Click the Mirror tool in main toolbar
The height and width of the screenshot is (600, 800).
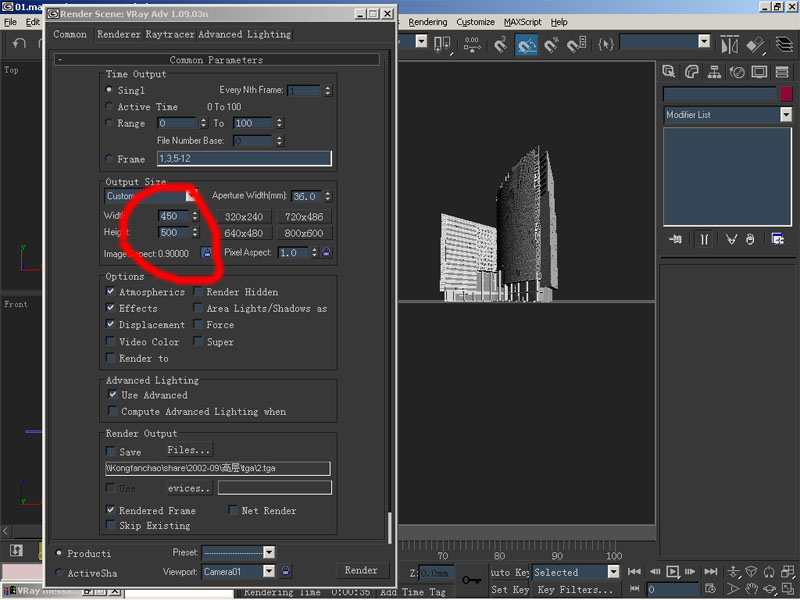[x=729, y=45]
